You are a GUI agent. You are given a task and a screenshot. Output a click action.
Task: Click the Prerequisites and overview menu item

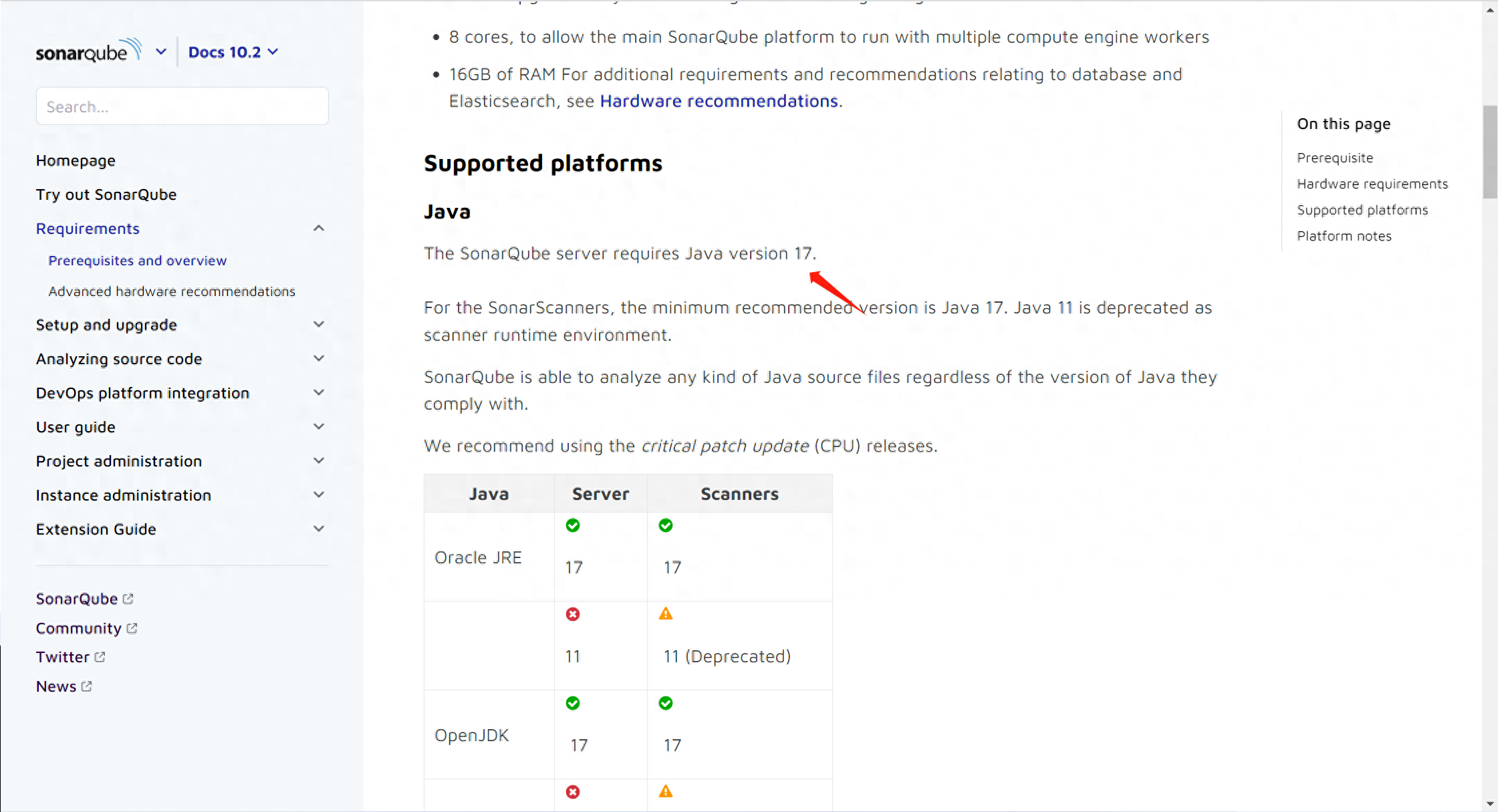click(x=138, y=260)
